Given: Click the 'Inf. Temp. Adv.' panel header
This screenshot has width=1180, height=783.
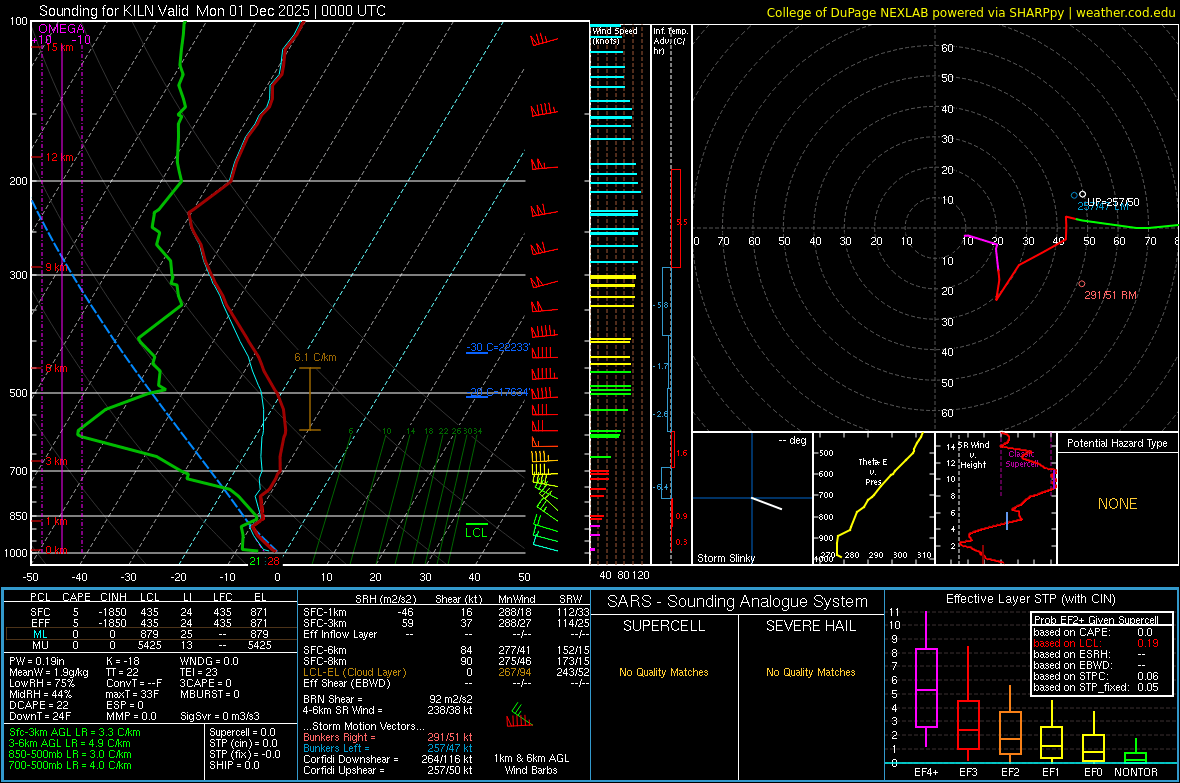Looking at the screenshot, I should click(670, 41).
